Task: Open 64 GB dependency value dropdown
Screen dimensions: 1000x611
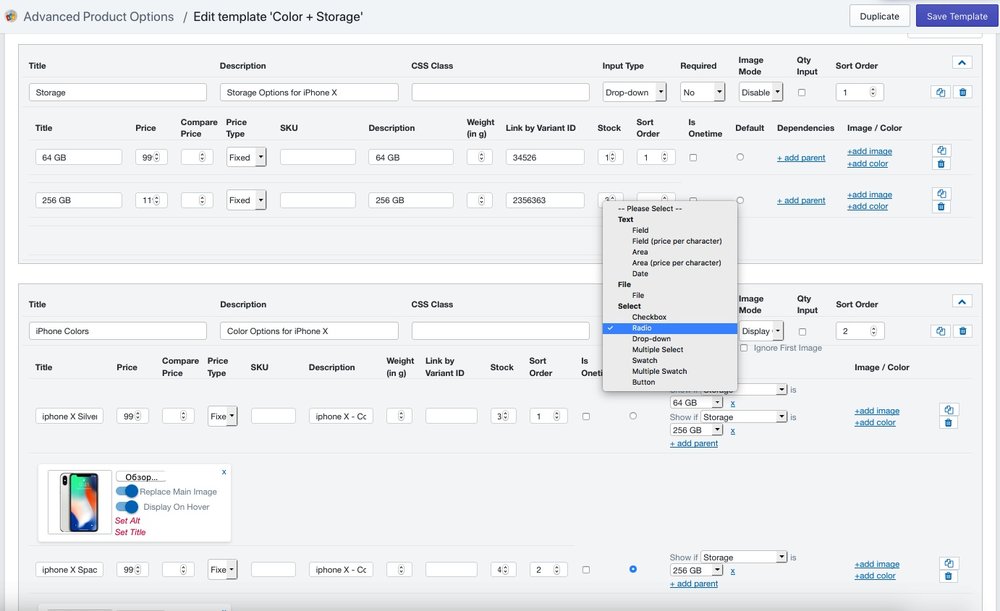Action: point(696,403)
